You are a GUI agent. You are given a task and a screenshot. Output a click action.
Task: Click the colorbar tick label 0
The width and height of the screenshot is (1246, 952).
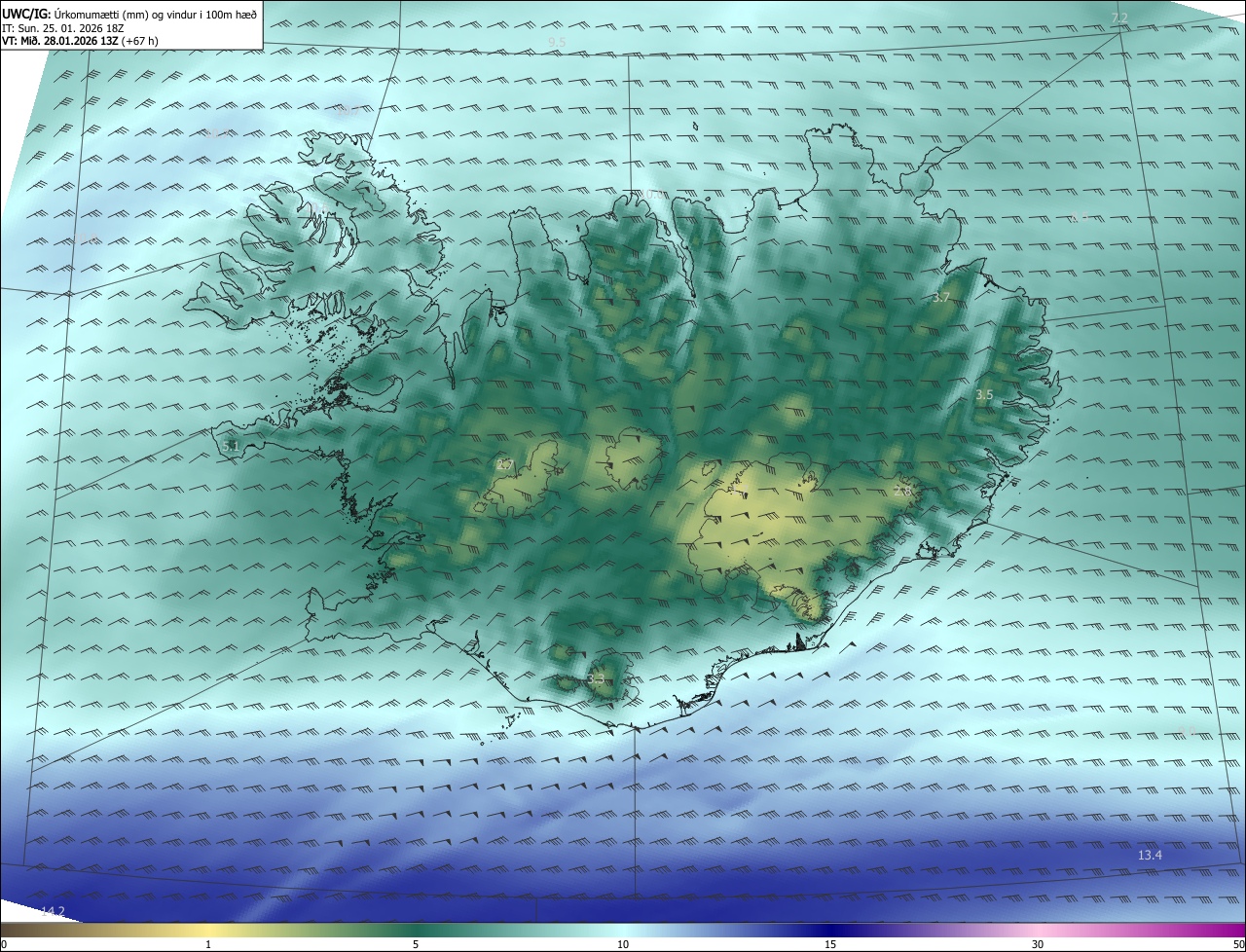coord(4,944)
